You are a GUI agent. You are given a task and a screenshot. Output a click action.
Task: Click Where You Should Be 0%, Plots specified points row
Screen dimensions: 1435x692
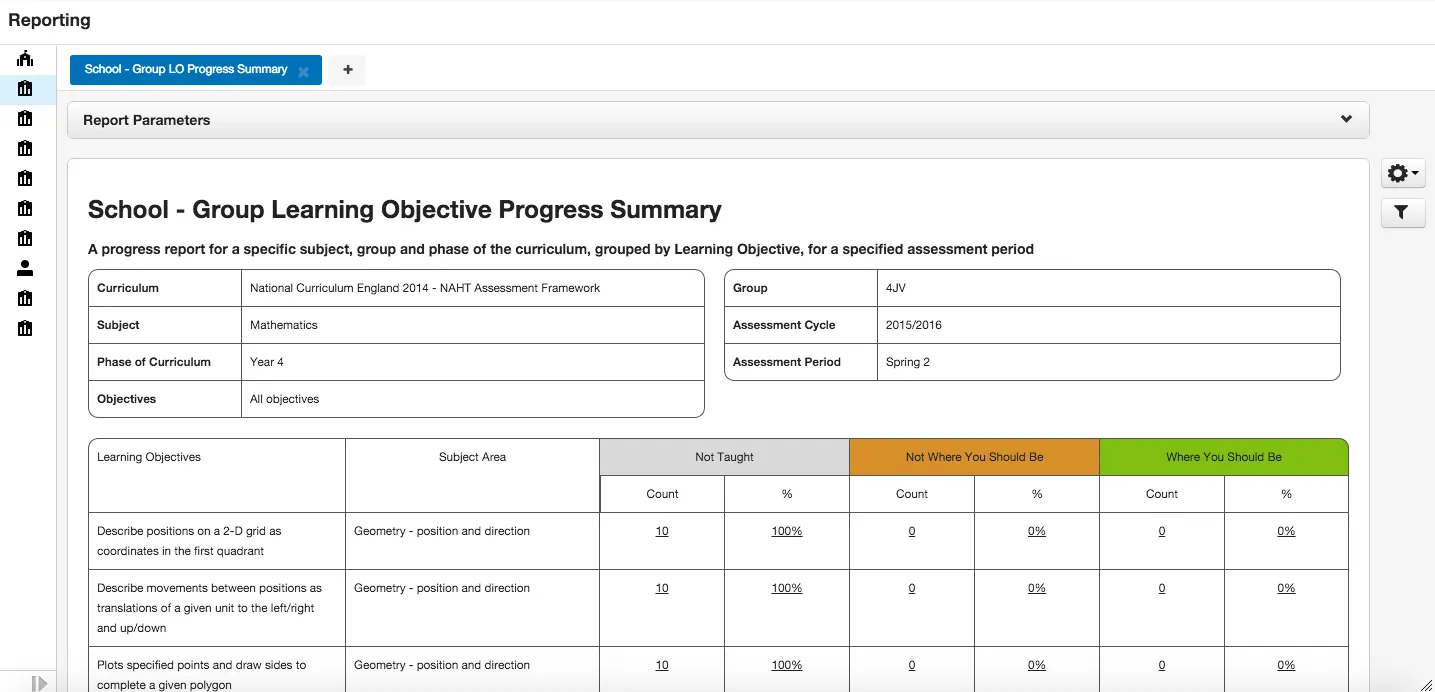1286,665
